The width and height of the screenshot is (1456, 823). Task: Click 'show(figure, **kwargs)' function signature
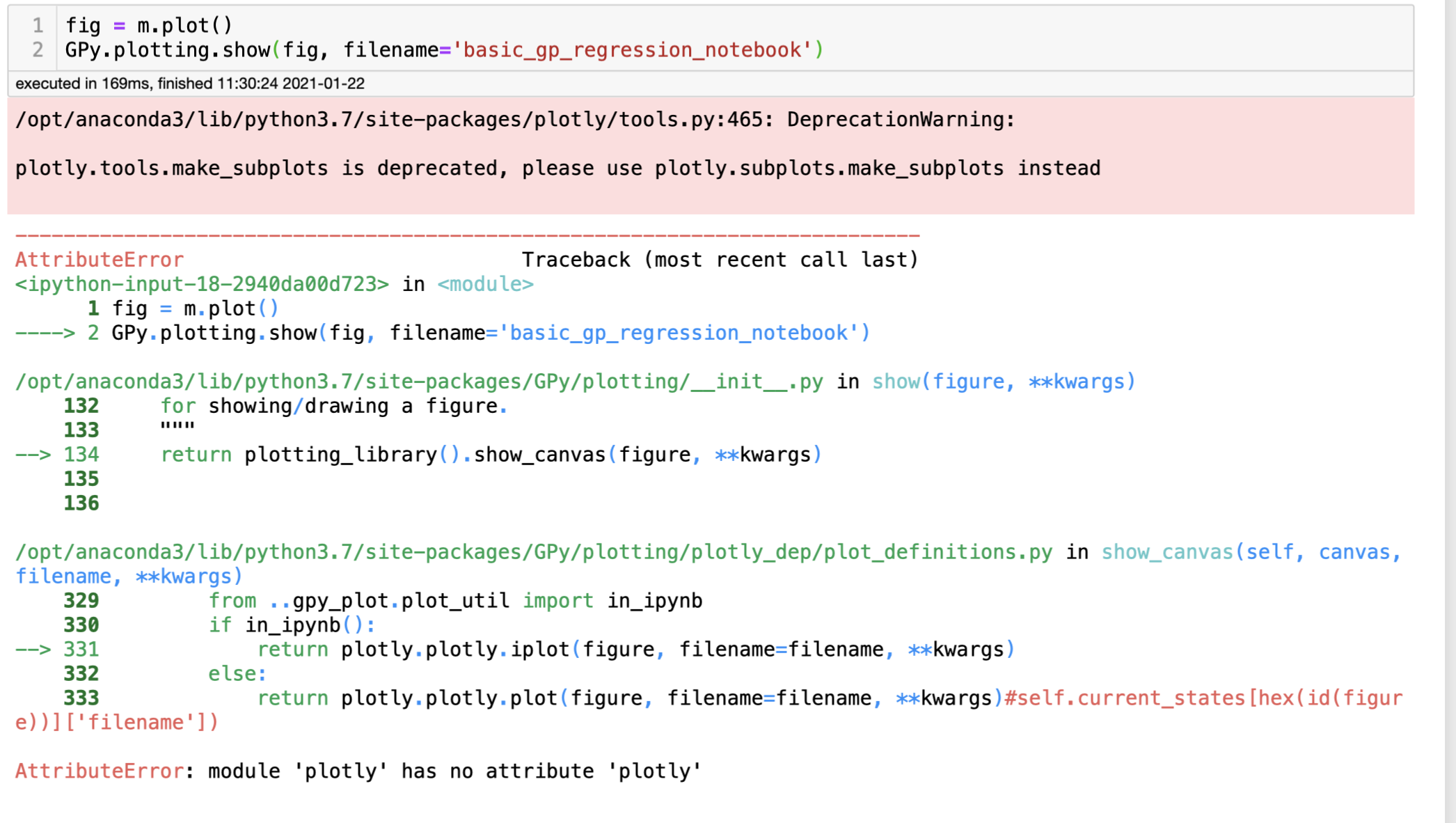point(1004,382)
